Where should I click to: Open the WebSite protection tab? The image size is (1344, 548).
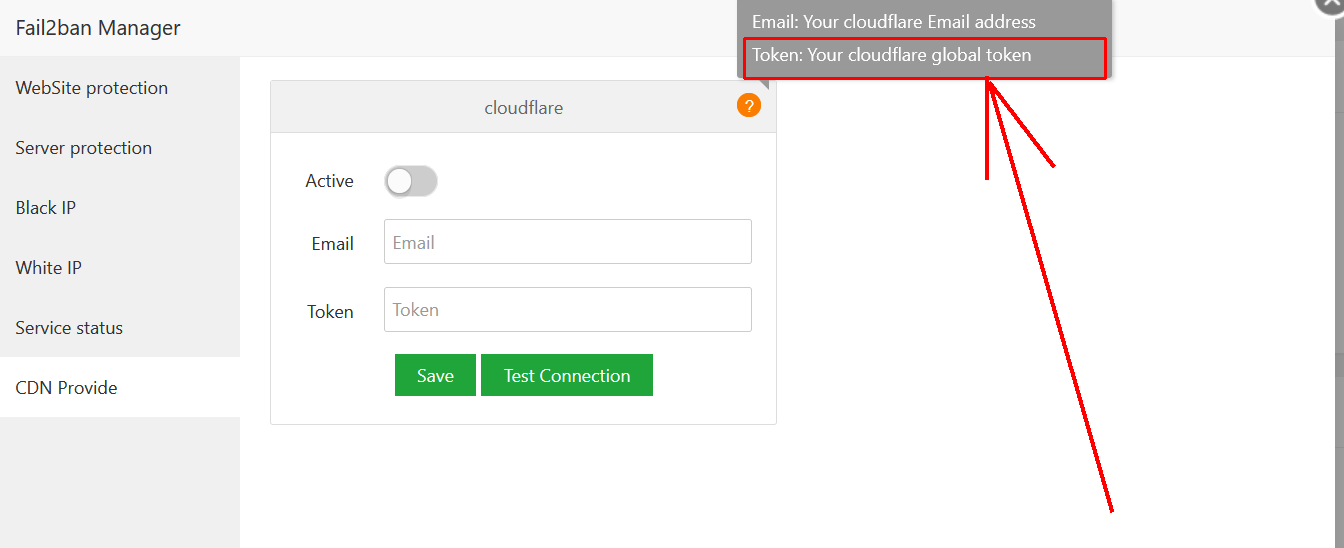click(x=92, y=88)
